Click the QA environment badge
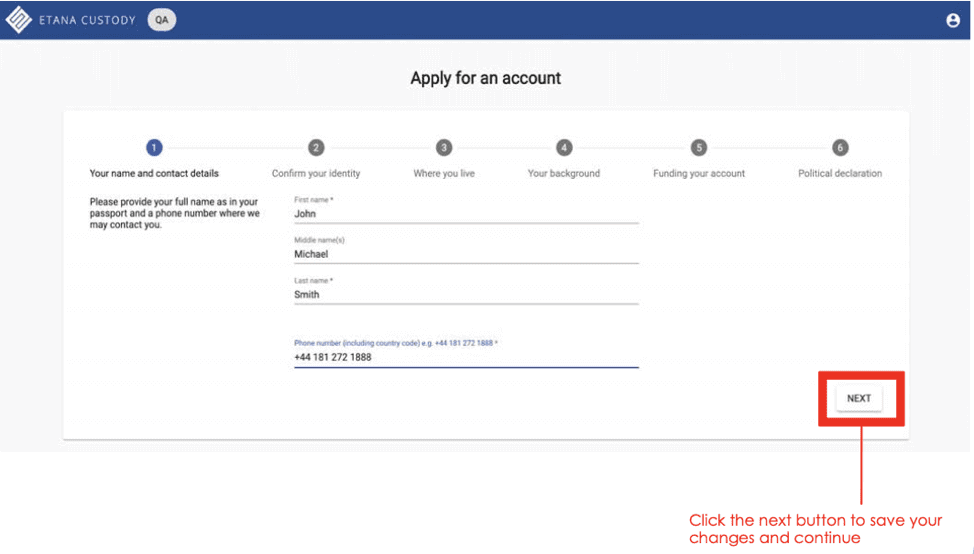The height and width of the screenshot is (554, 974). 161,20
